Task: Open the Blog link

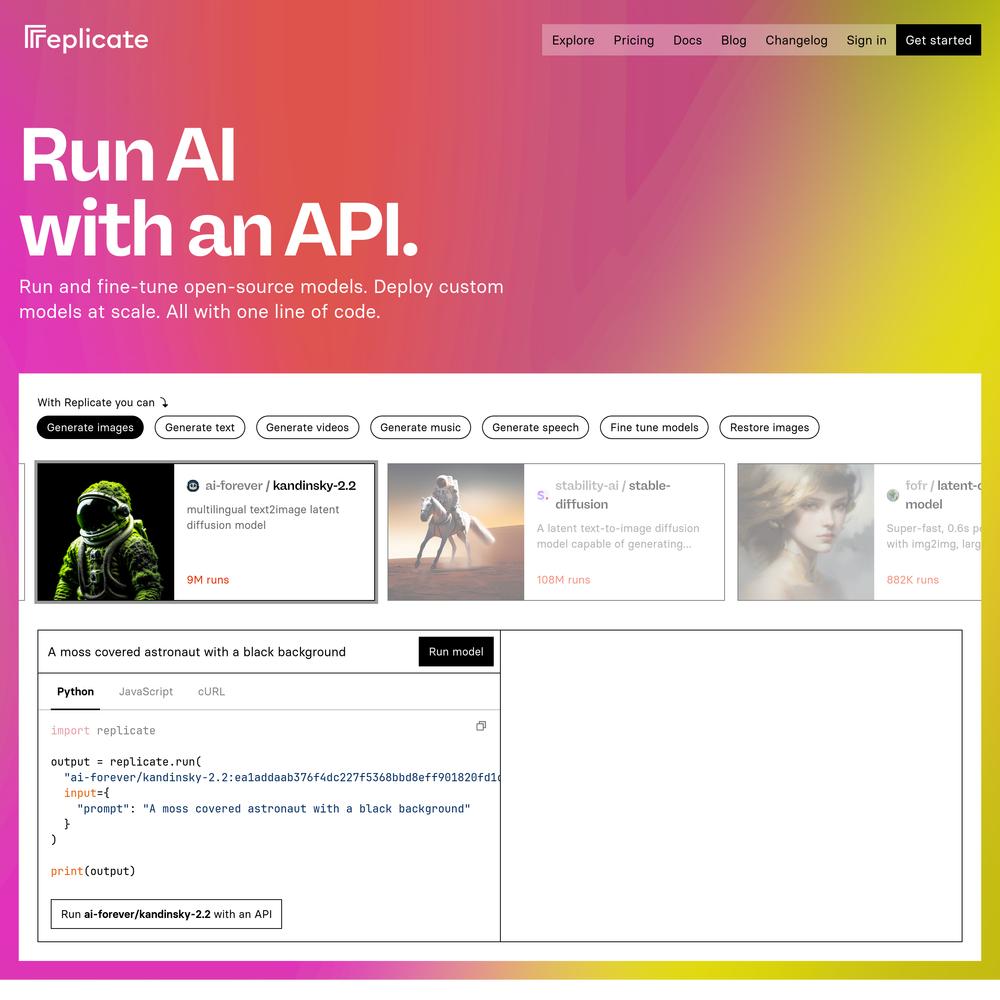Action: [733, 40]
